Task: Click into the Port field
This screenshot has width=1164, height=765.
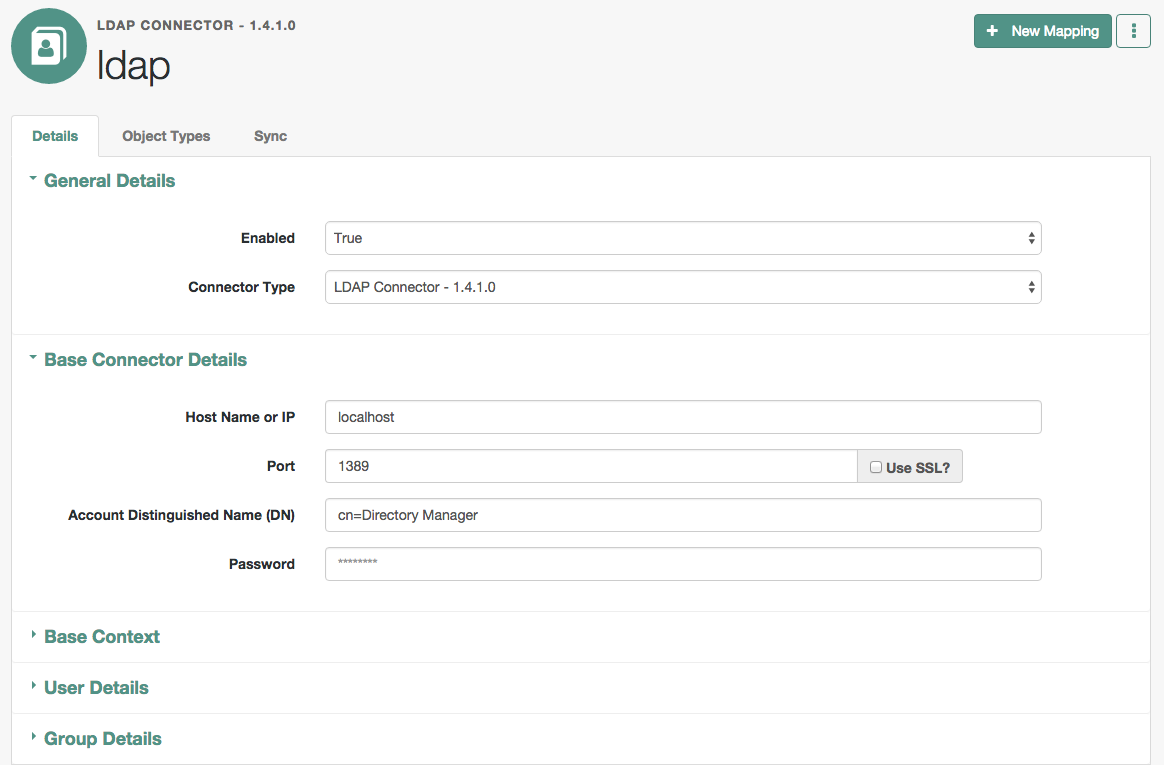Action: pyautogui.click(x=591, y=466)
